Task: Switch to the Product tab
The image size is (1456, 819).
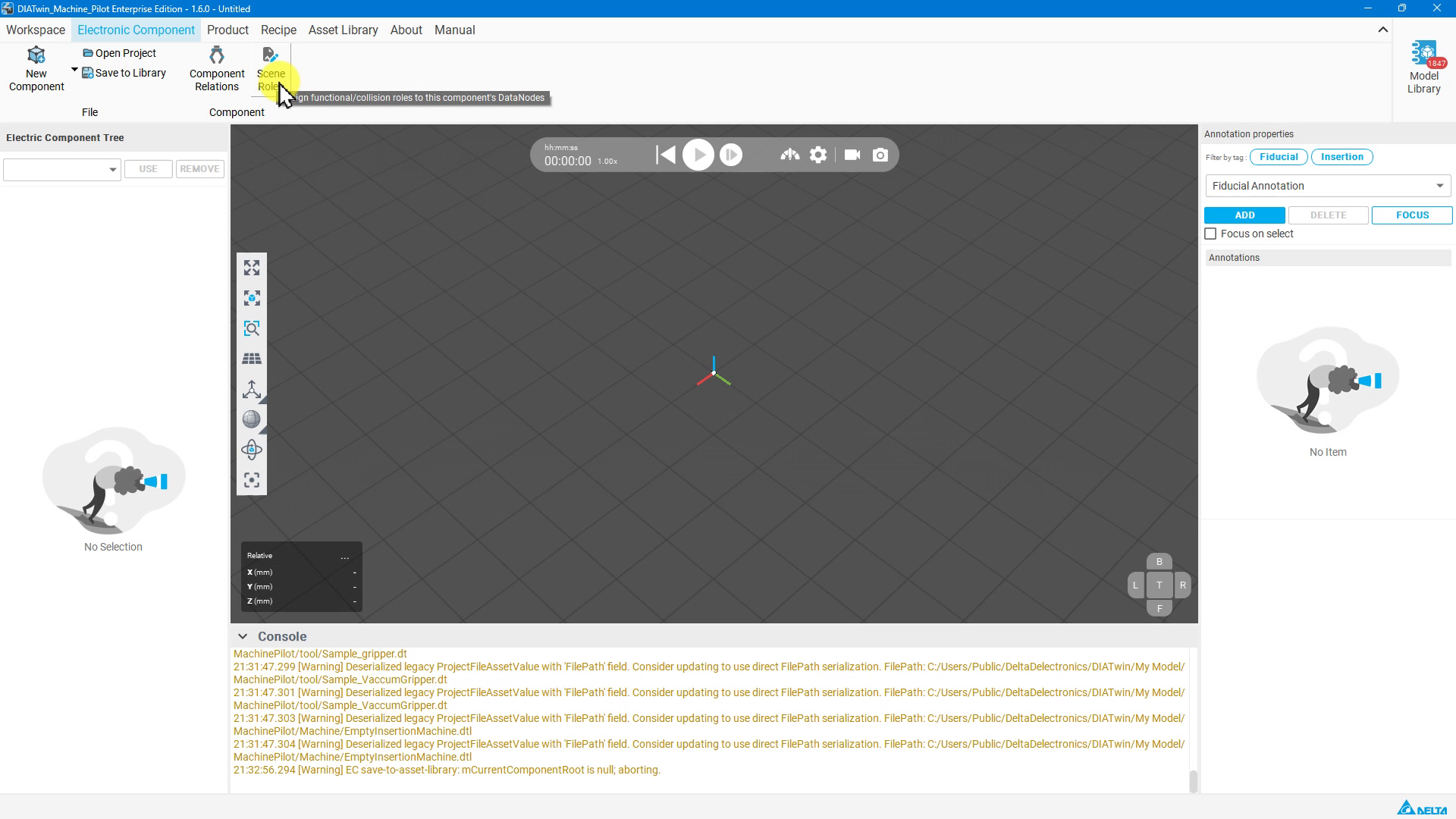Action: click(227, 30)
